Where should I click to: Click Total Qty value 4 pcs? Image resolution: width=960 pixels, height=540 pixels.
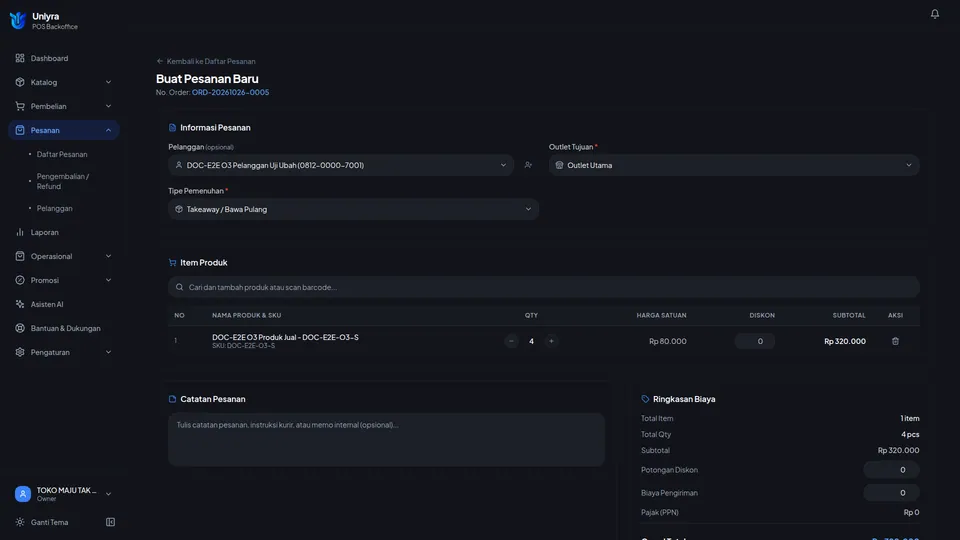tap(910, 434)
